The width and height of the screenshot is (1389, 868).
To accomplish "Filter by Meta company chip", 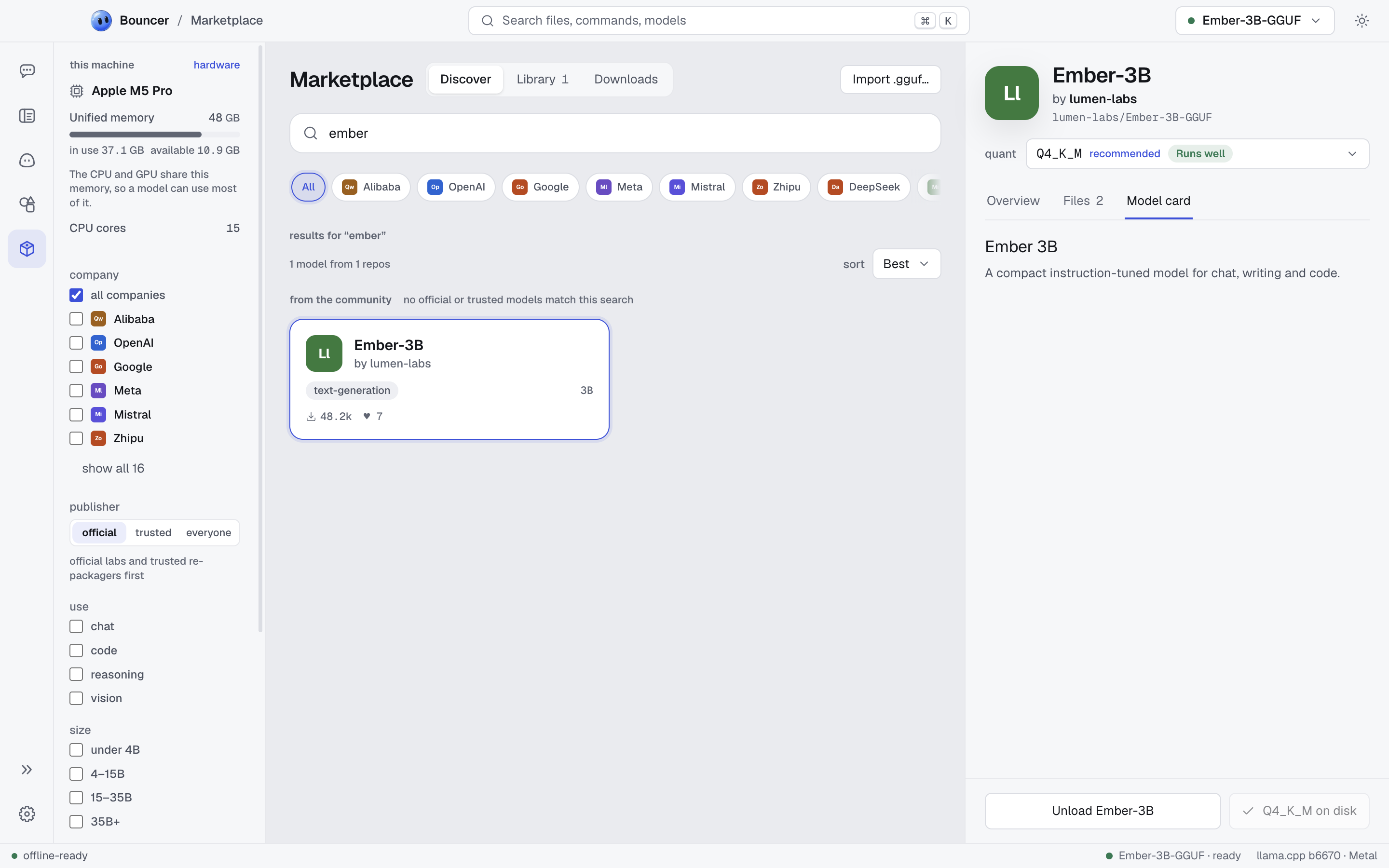I will 619,187.
